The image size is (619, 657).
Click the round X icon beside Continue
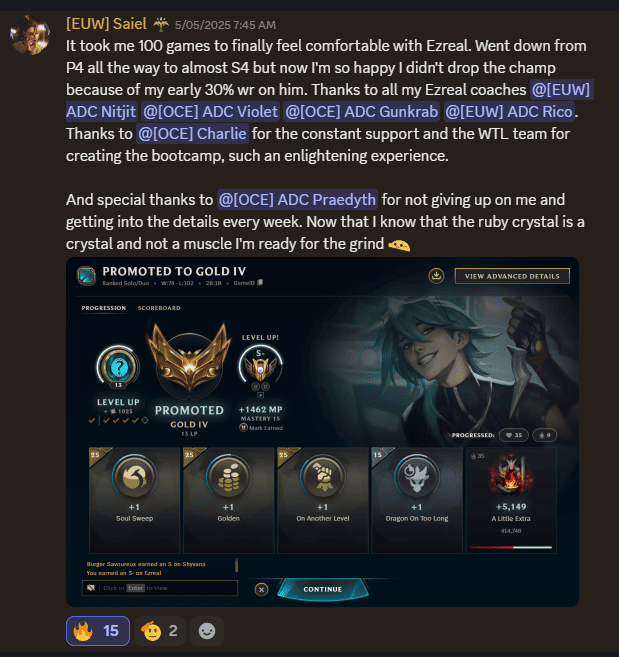(x=262, y=590)
